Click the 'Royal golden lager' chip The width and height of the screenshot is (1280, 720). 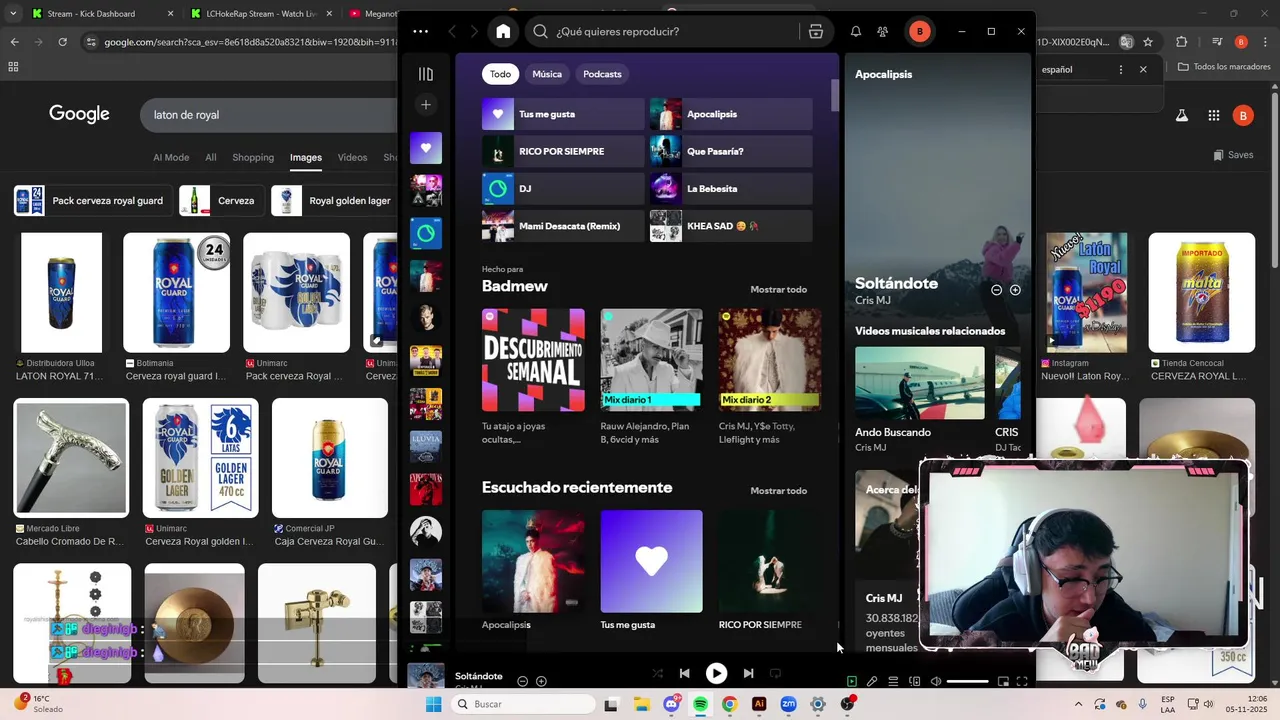(334, 201)
